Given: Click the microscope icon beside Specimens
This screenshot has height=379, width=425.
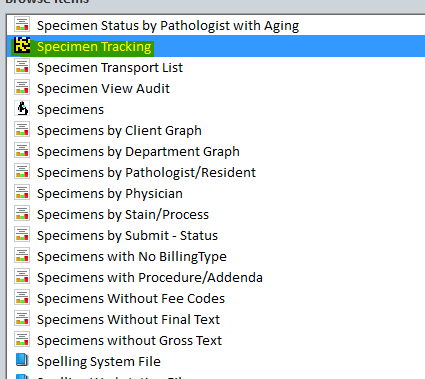Looking at the screenshot, I should coord(22,109).
